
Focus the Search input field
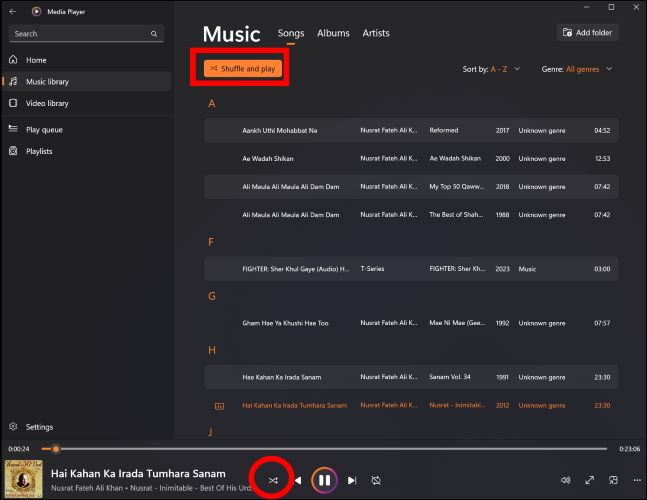(86, 34)
